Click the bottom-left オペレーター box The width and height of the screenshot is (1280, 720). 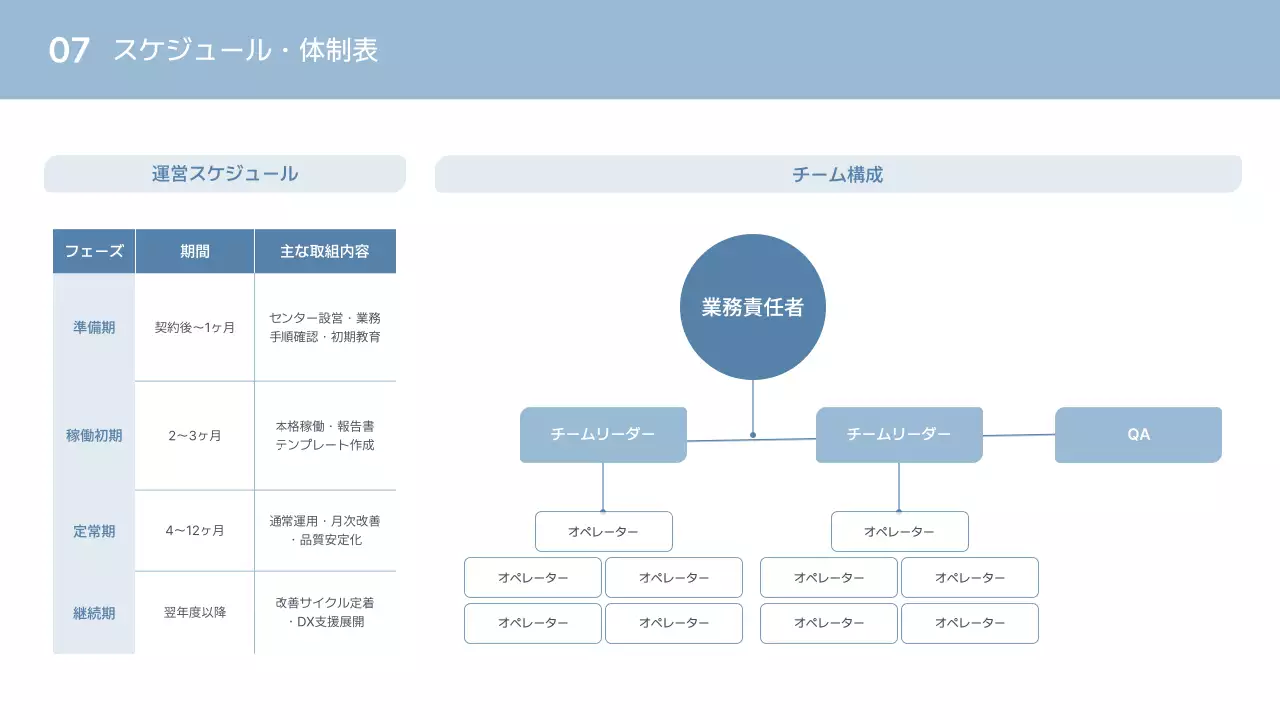coord(532,623)
